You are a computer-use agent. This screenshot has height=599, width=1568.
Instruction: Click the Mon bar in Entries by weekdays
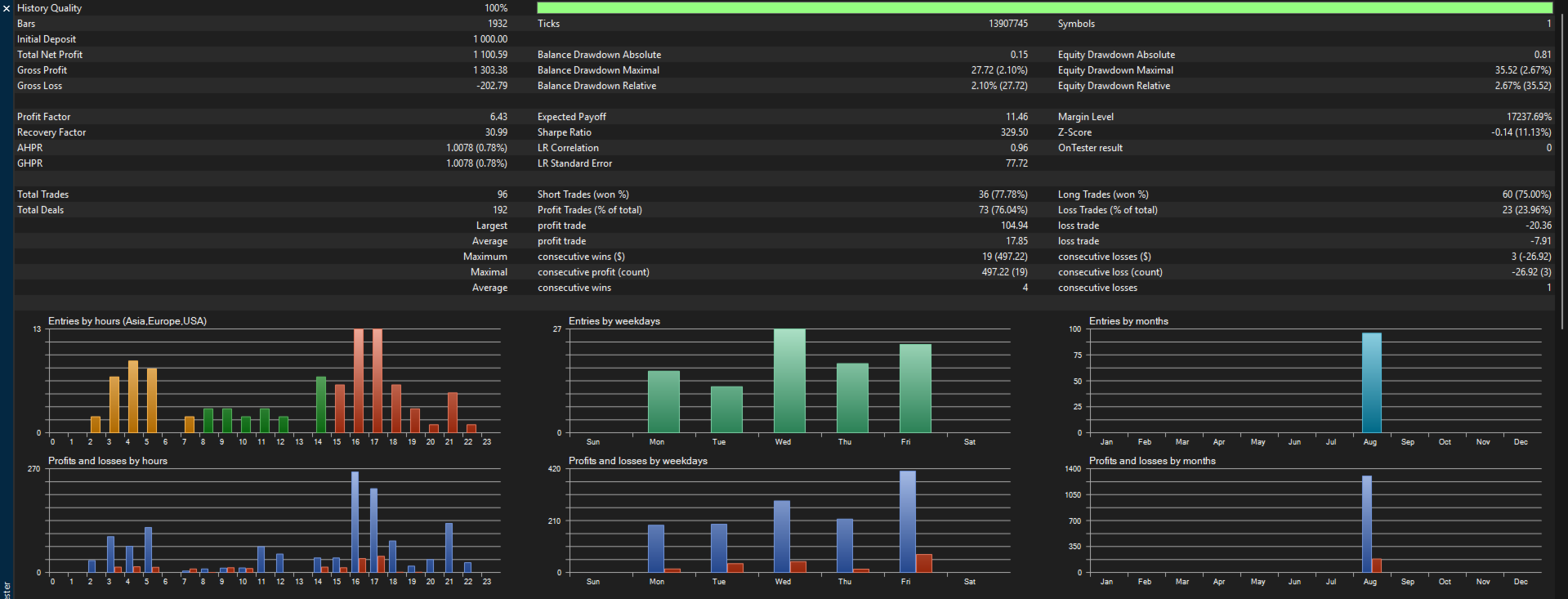663,402
